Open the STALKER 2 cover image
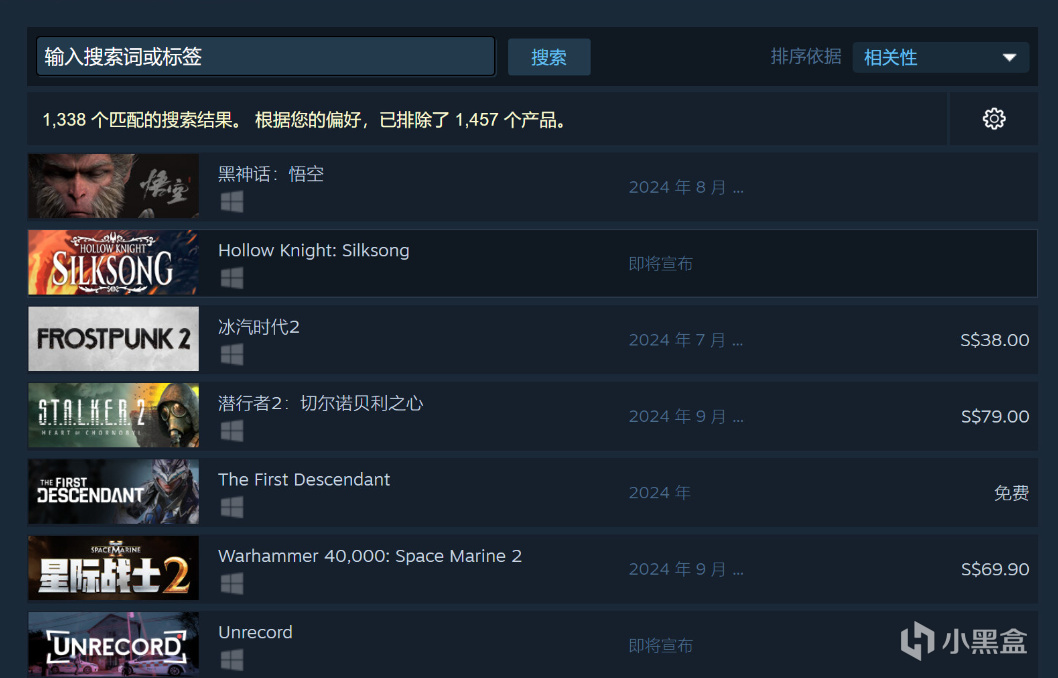 tap(113, 415)
